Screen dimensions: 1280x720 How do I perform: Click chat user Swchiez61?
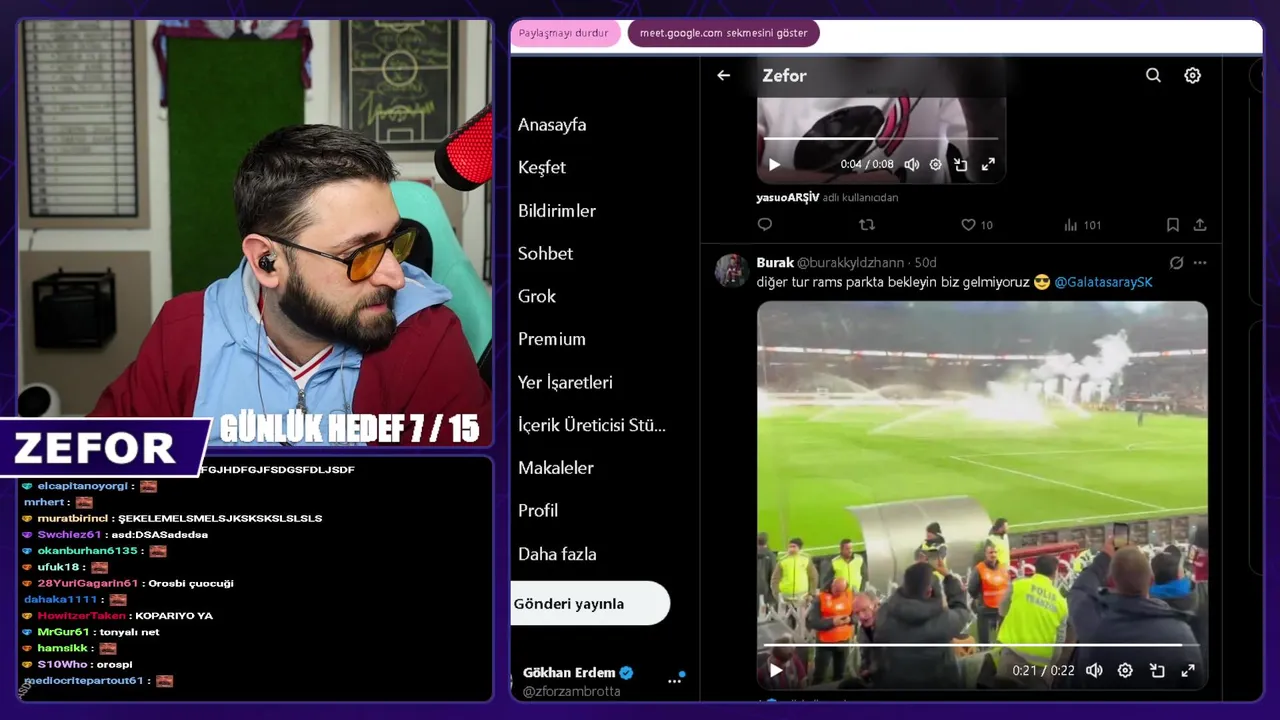click(69, 534)
